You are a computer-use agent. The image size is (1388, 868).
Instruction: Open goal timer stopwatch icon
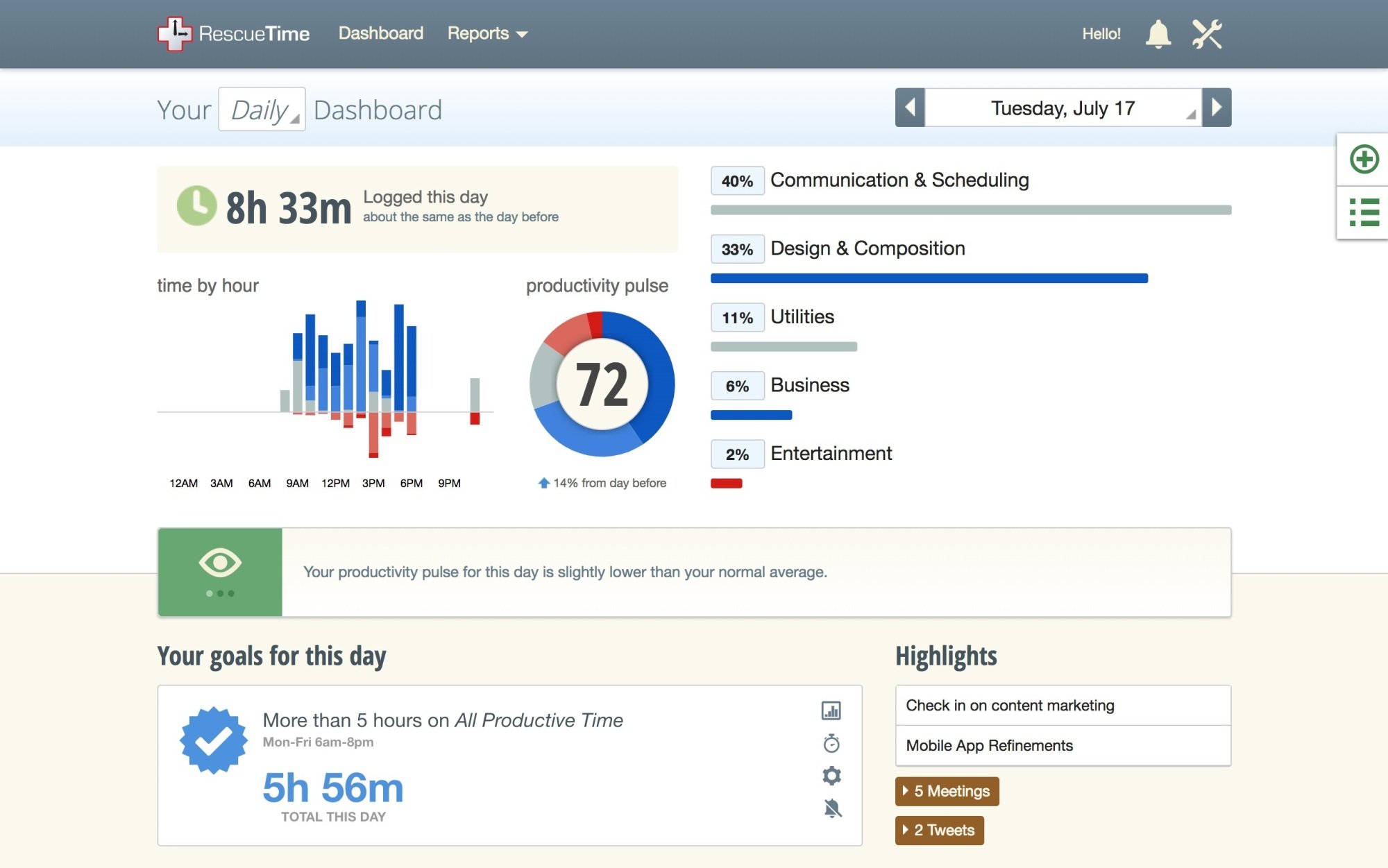[831, 744]
